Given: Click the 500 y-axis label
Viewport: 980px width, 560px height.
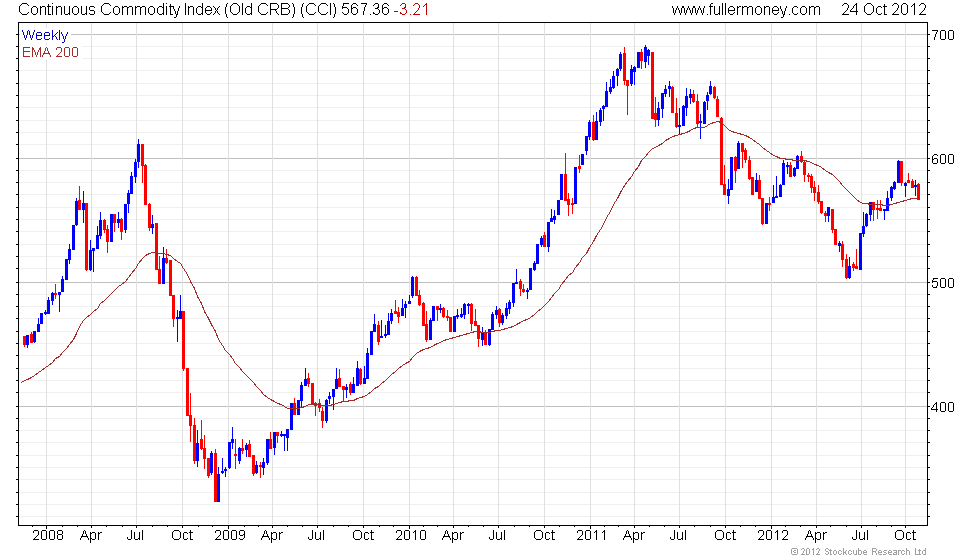Looking at the screenshot, I should [942, 282].
